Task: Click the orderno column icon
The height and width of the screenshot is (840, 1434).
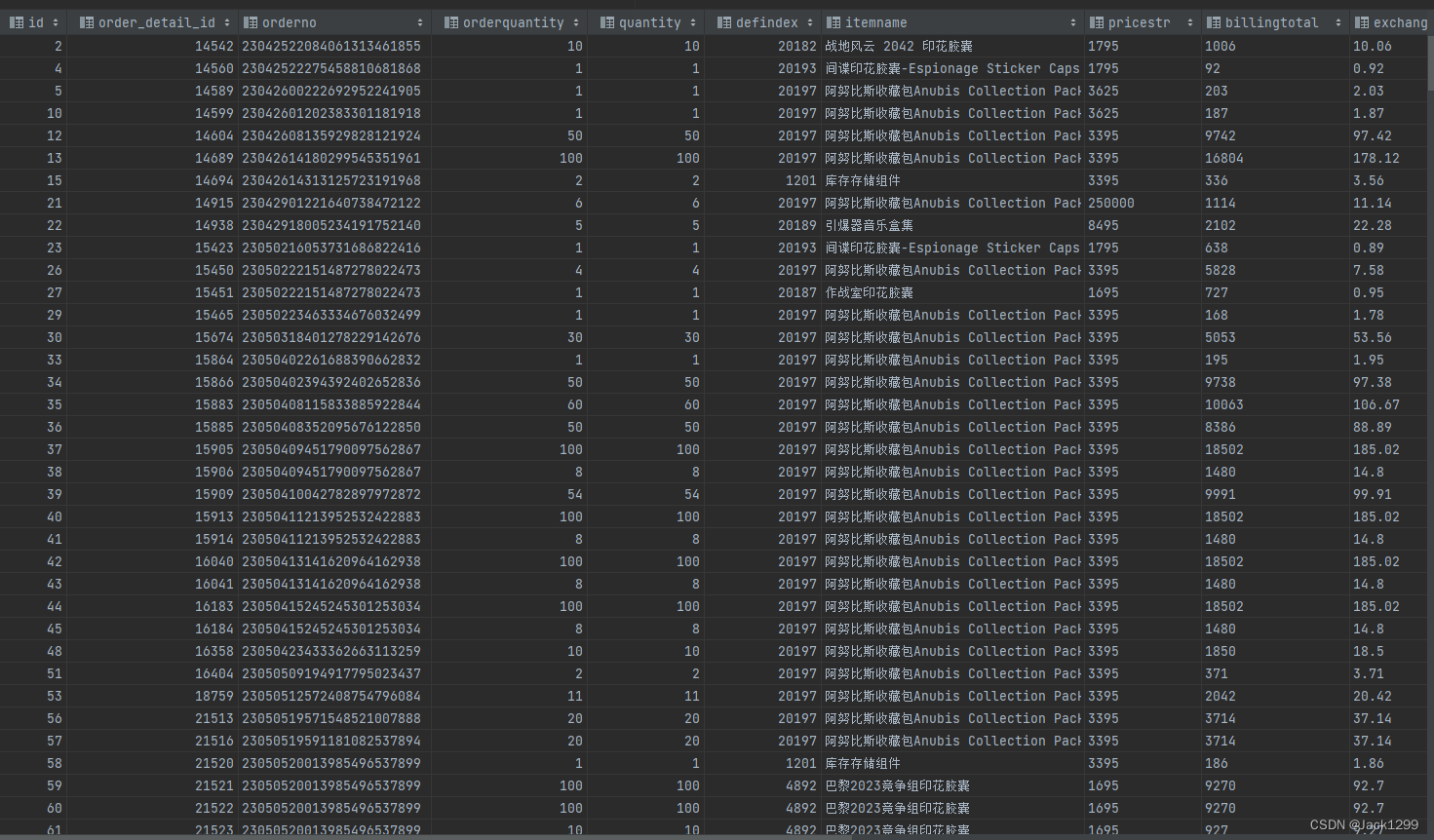Action: tap(251, 22)
